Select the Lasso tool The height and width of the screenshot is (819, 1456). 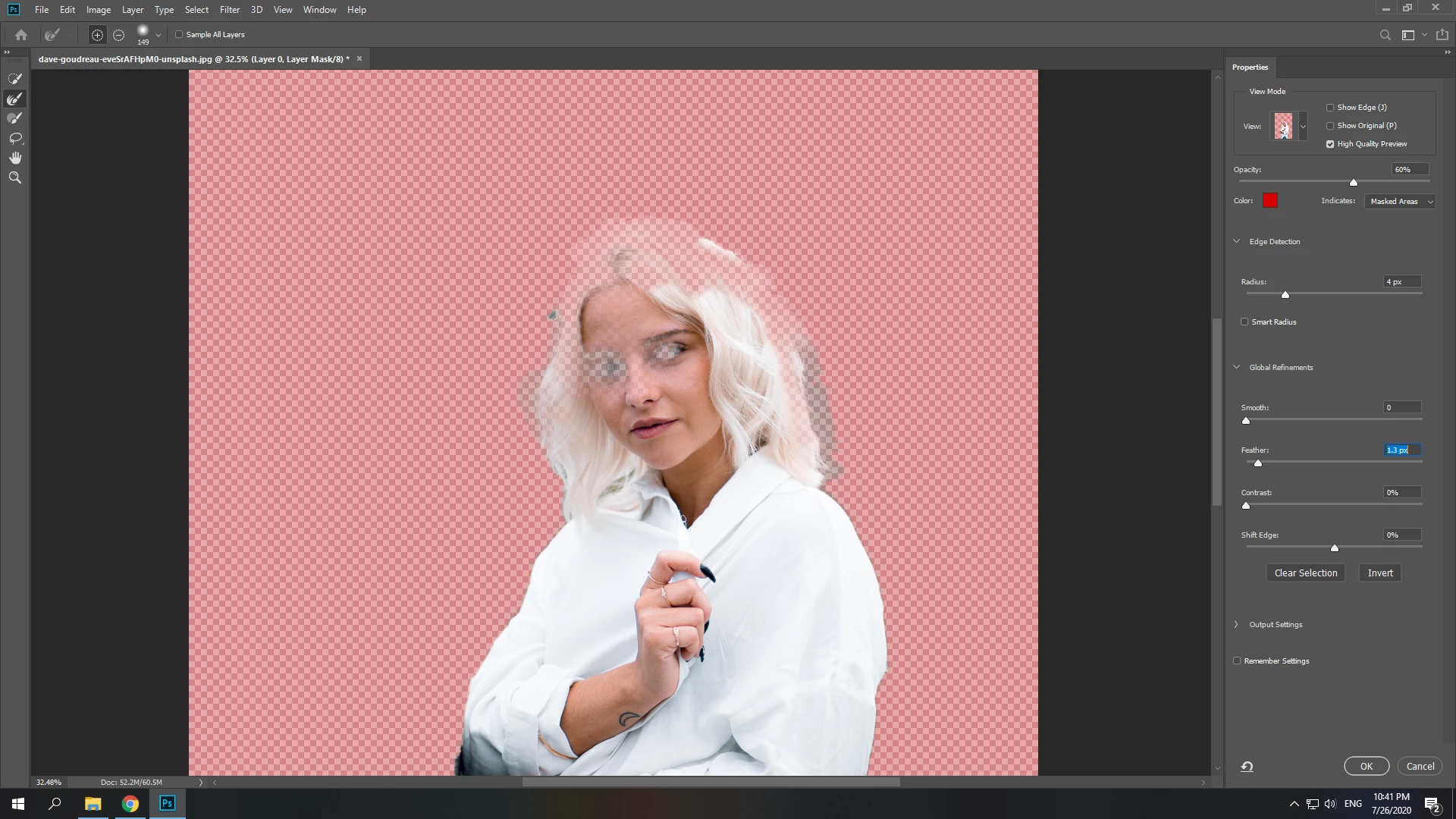[14, 138]
